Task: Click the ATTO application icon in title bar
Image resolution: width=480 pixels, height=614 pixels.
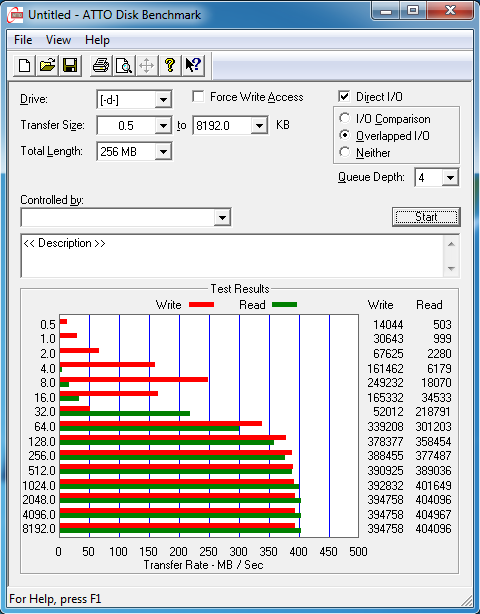Action: 15,15
